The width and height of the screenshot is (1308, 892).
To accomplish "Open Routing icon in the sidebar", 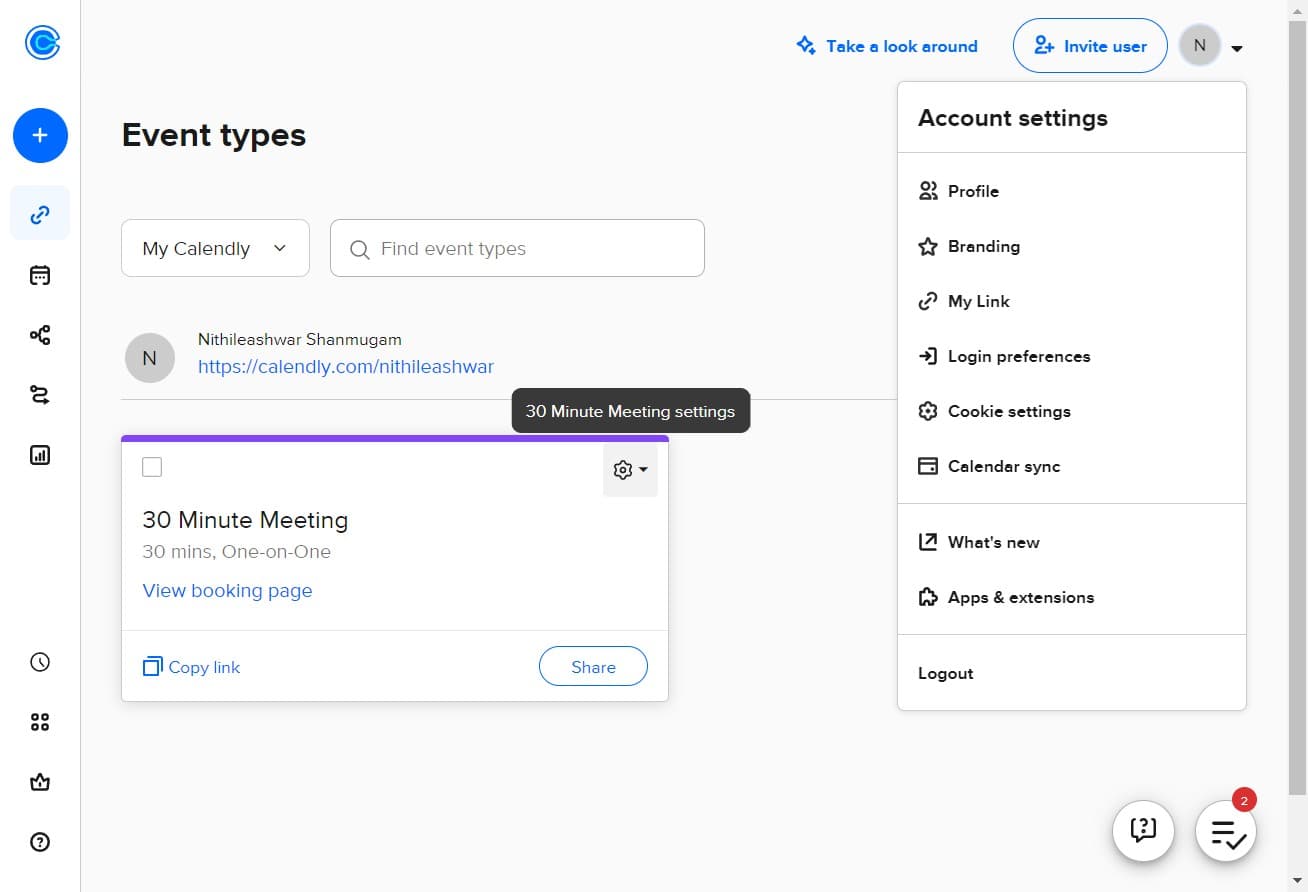I will tap(40, 395).
